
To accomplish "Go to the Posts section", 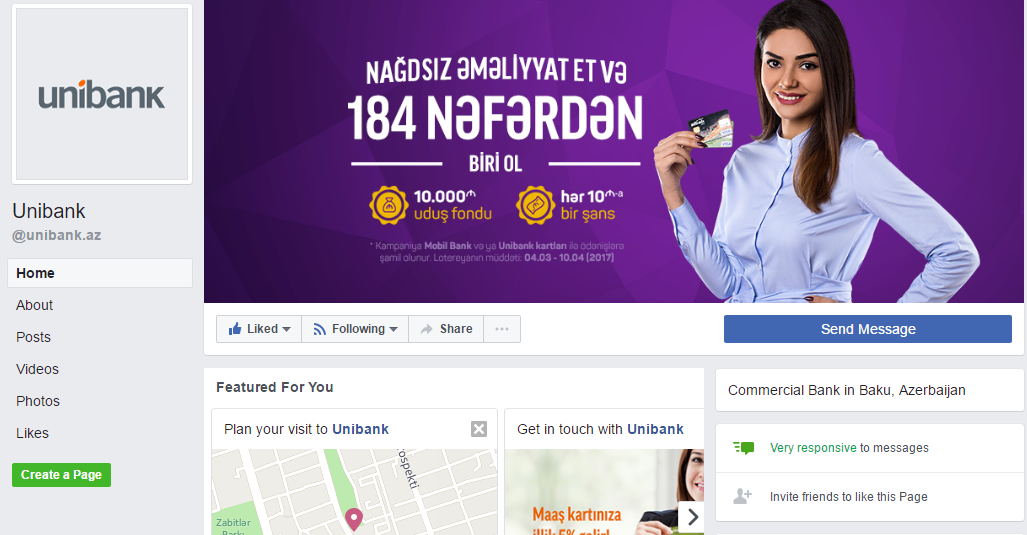I will point(33,337).
